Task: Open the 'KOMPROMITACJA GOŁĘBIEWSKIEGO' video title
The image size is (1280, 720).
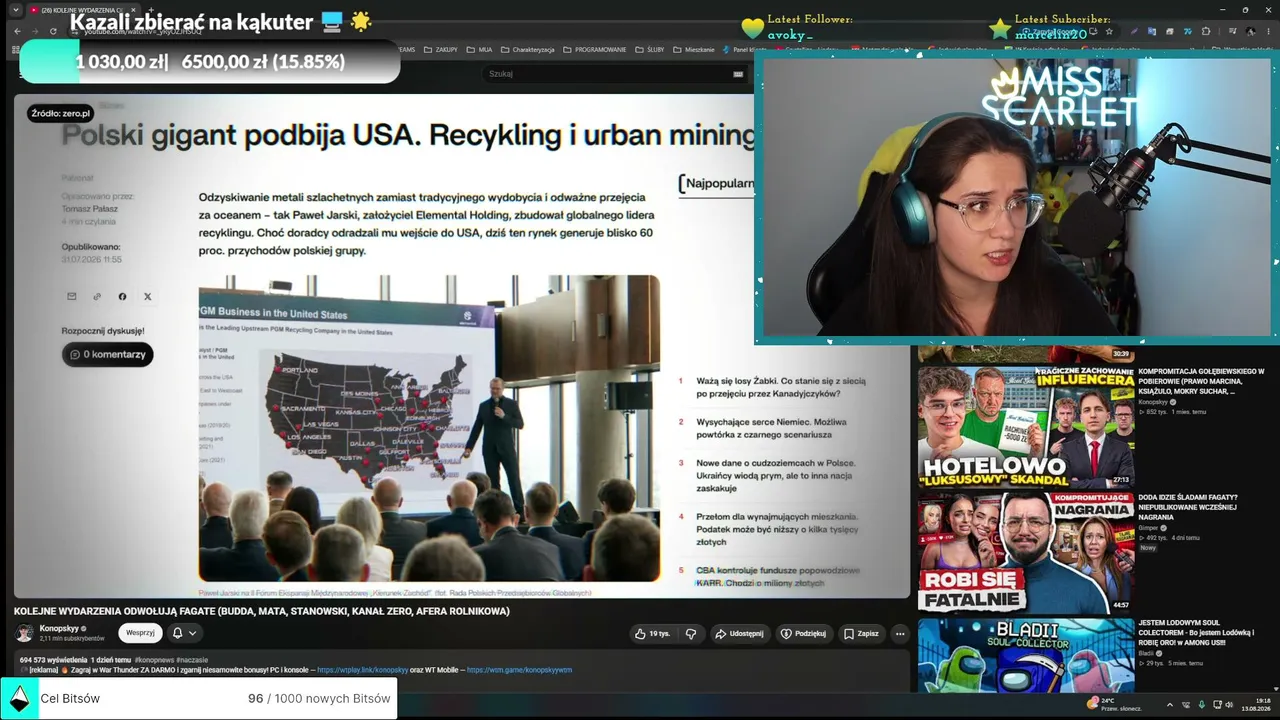Action: click(1201, 381)
